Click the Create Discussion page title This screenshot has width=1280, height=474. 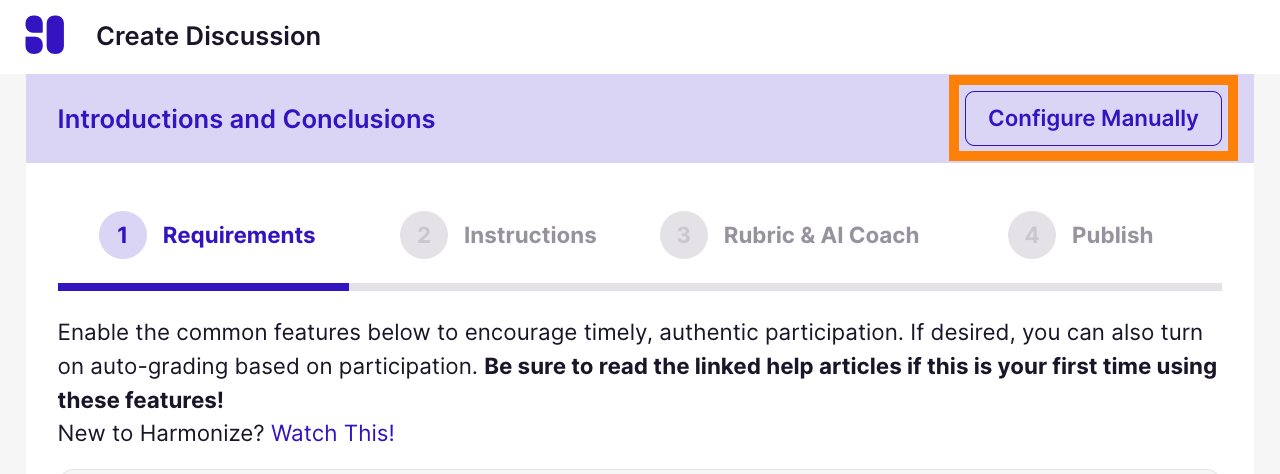[208, 36]
